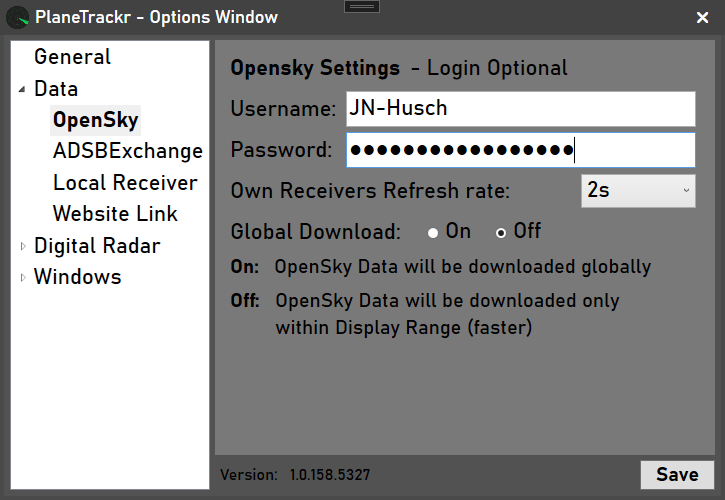Turn Global Download On
This screenshot has width=725, height=500.
[x=433, y=232]
